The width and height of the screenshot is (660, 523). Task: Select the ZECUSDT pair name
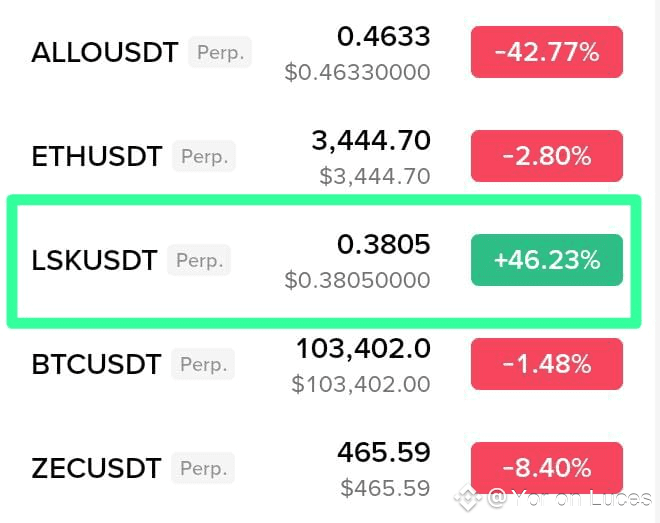coord(96,468)
